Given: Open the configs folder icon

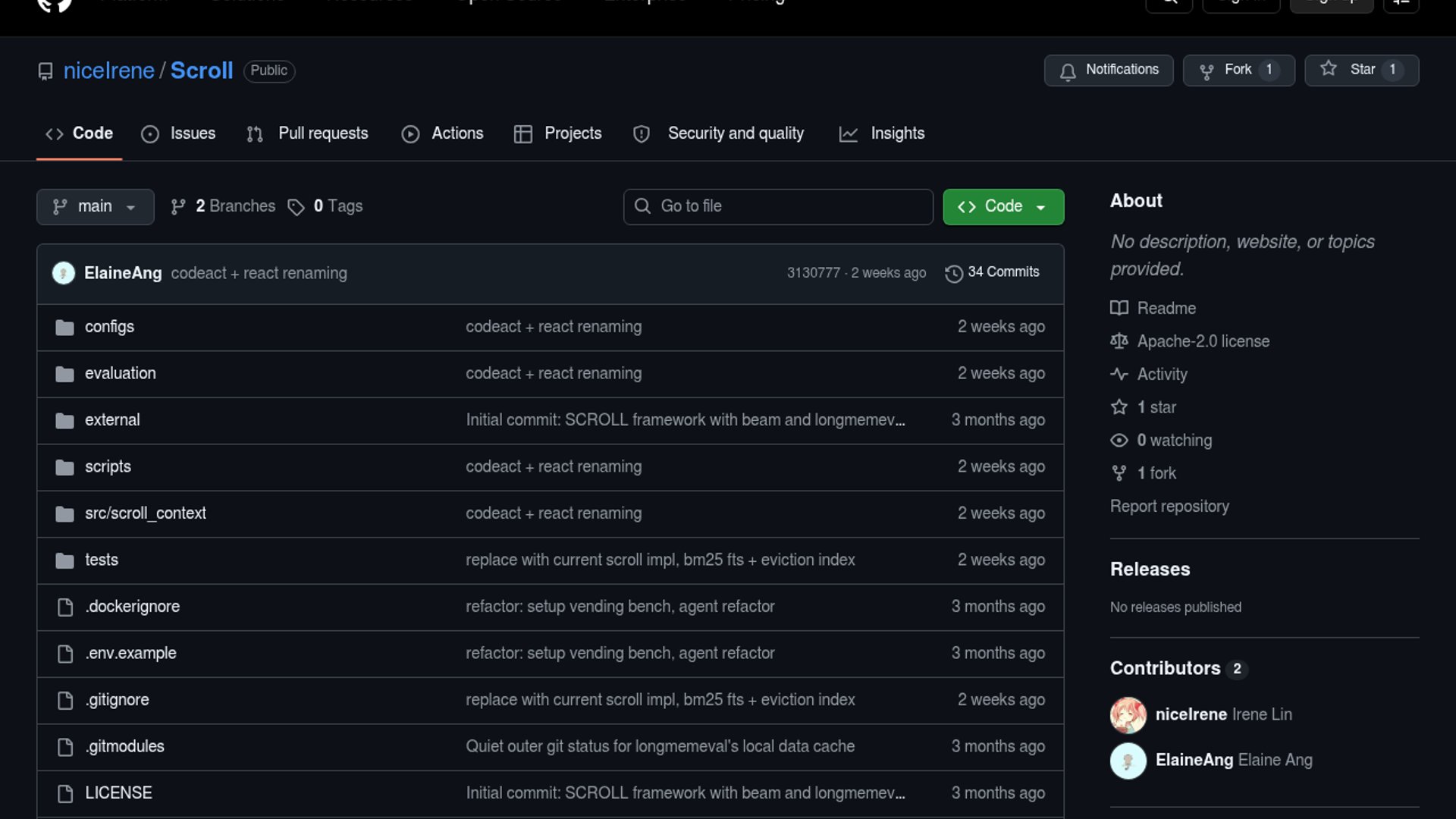Looking at the screenshot, I should (x=64, y=327).
